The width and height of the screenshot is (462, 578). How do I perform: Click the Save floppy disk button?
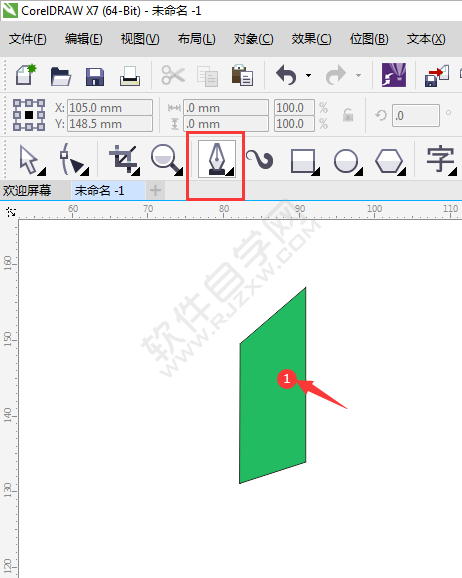point(95,76)
